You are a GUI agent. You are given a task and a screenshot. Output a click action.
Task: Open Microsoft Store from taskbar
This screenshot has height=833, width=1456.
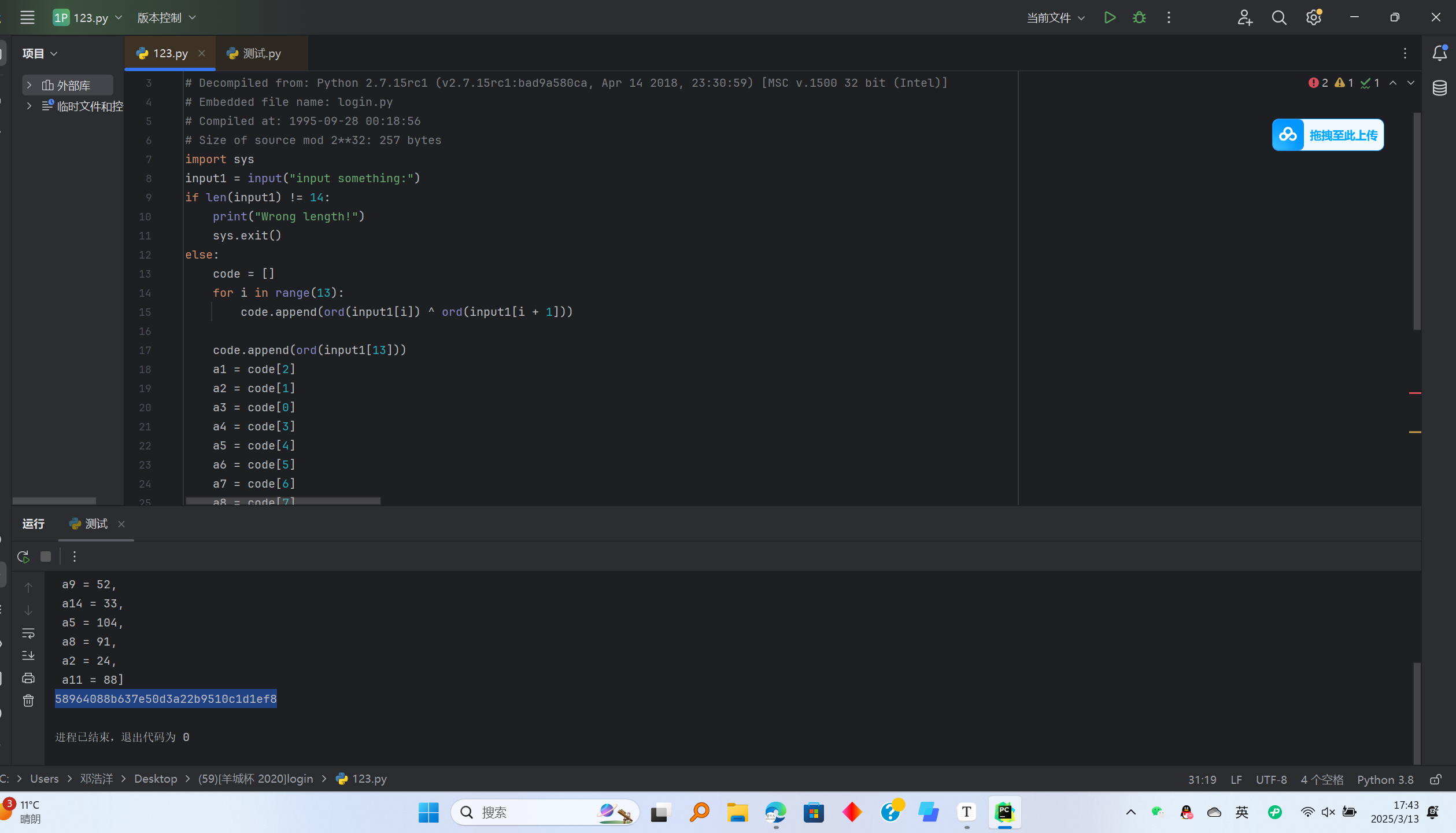(x=814, y=812)
